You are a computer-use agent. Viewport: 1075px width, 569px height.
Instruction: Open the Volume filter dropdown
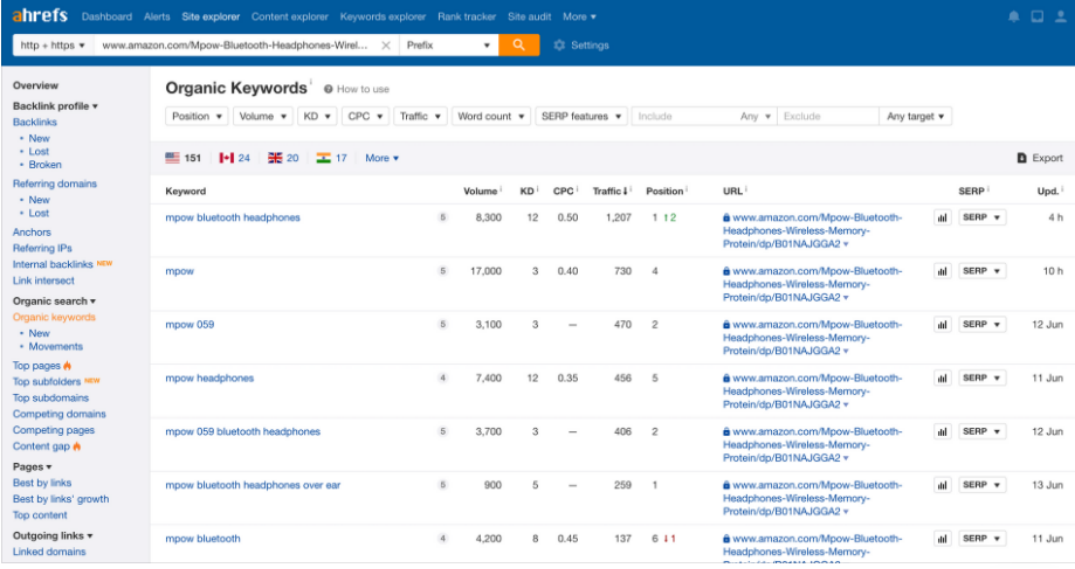coord(263,117)
